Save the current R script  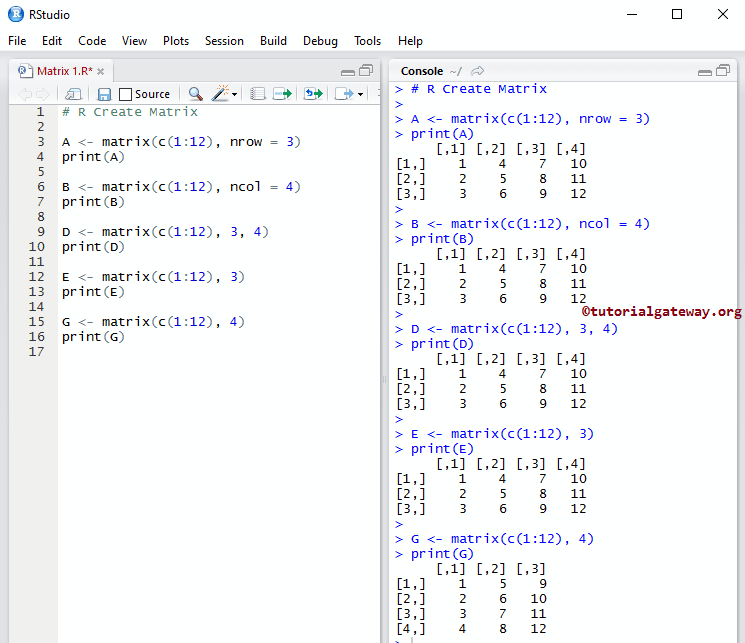(x=104, y=94)
